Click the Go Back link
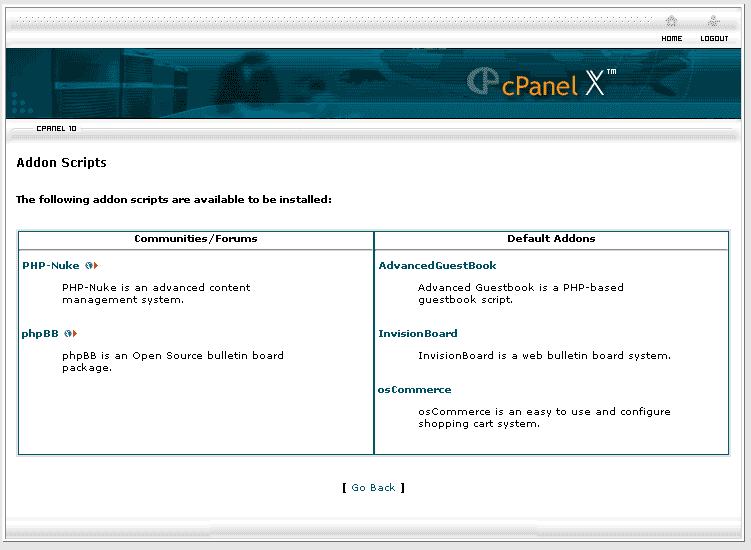 click(374, 488)
